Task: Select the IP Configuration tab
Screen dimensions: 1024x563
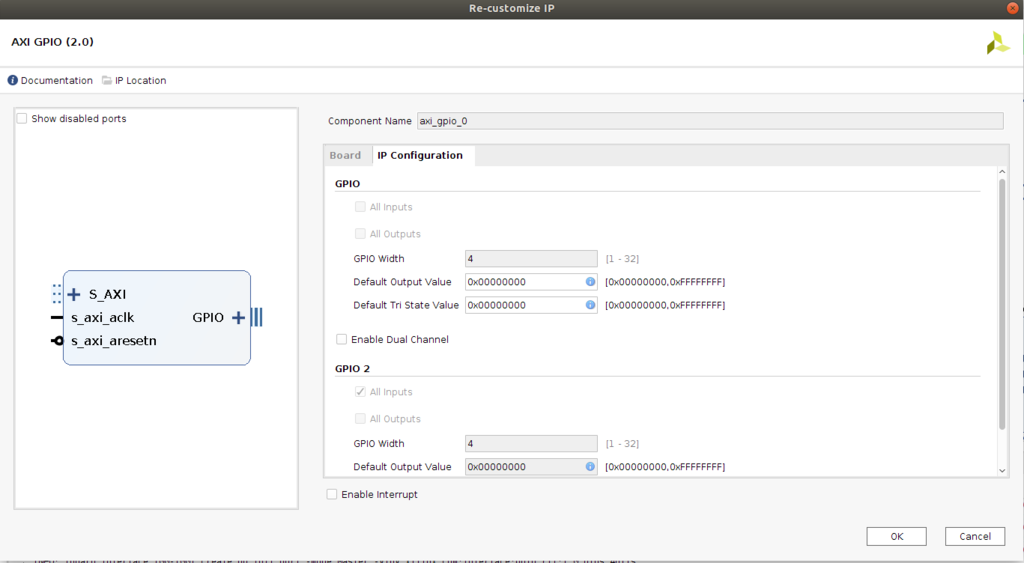Action: coord(420,155)
